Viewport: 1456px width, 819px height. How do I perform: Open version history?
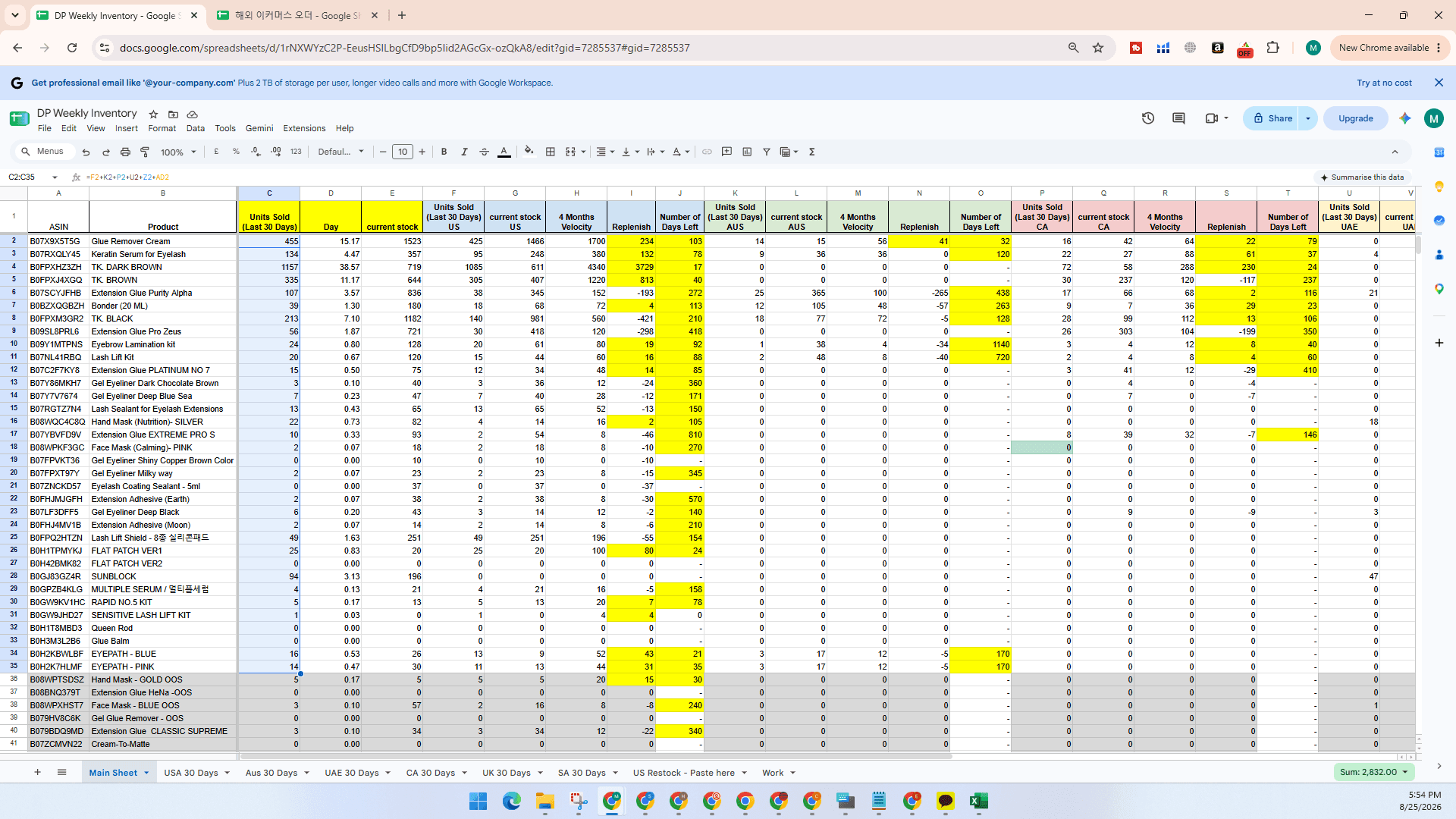pyautogui.click(x=1148, y=118)
